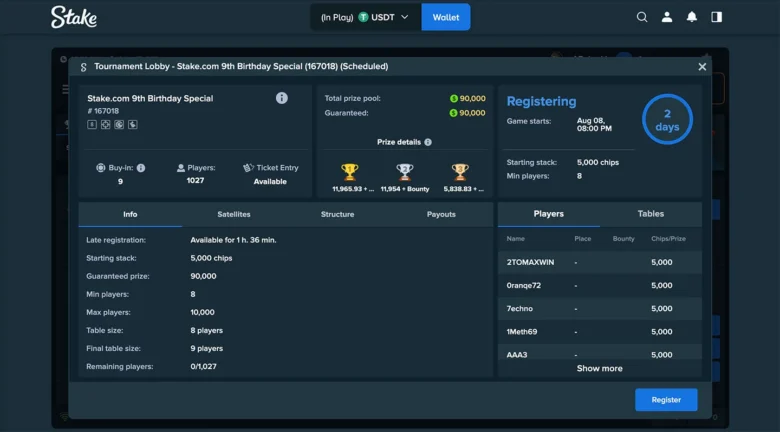780x432 pixels.
Task: Click the 'Available for 1 h. 36 min.' value
Action: click(x=233, y=240)
